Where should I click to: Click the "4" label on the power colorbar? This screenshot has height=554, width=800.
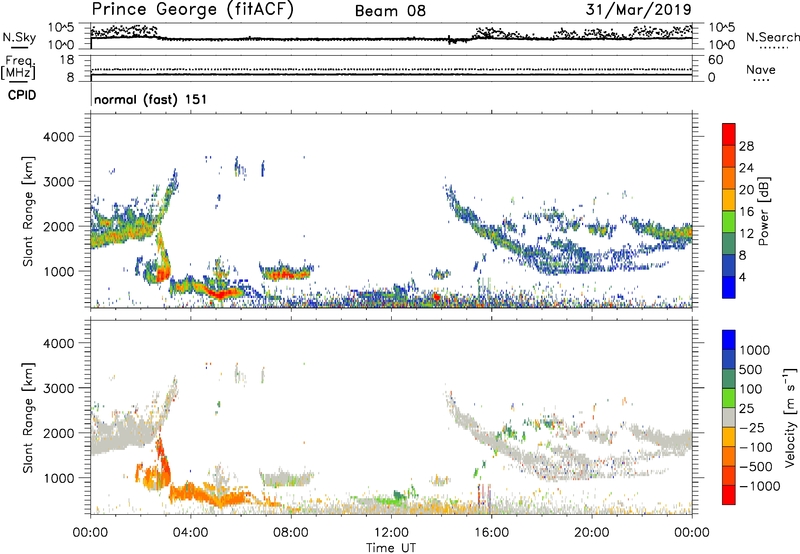742,278
